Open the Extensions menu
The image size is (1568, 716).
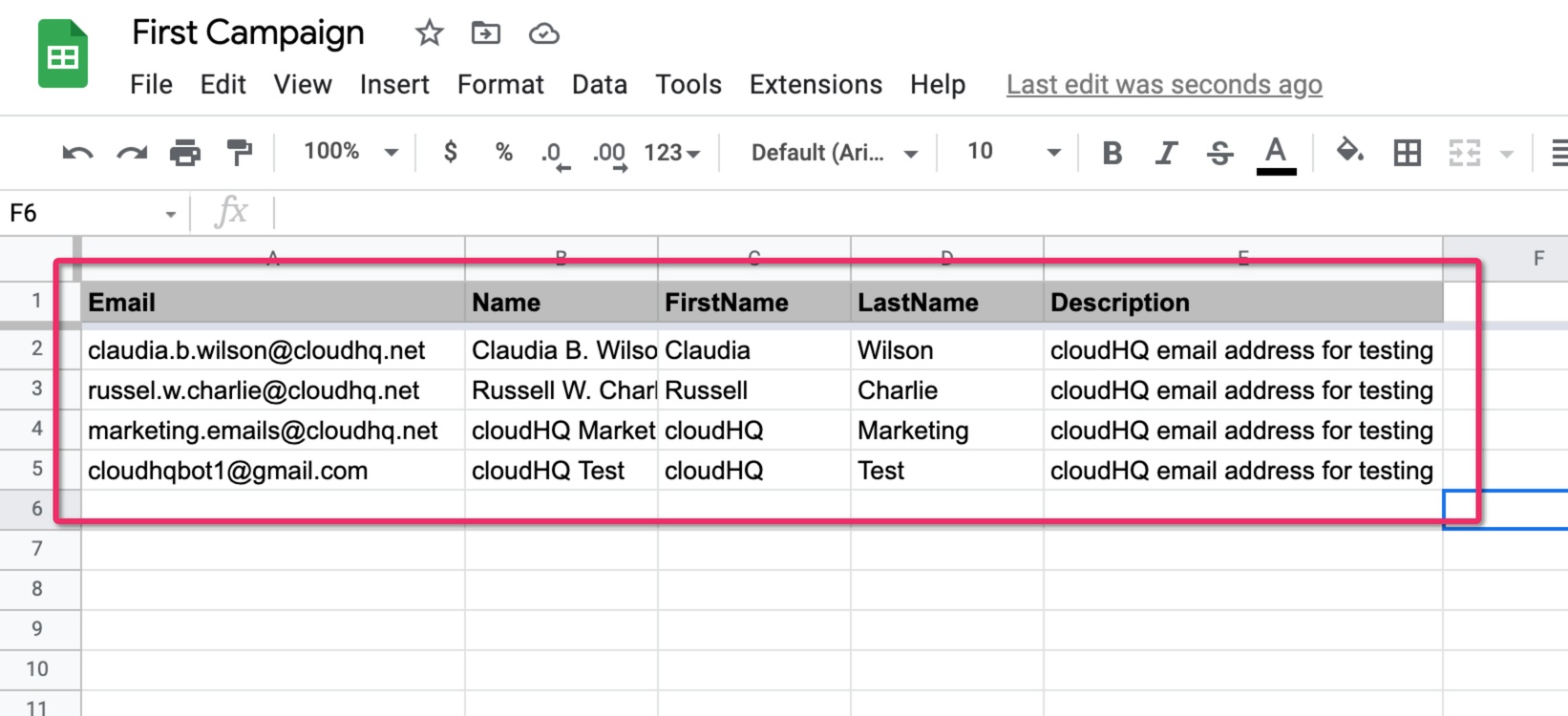tap(816, 85)
